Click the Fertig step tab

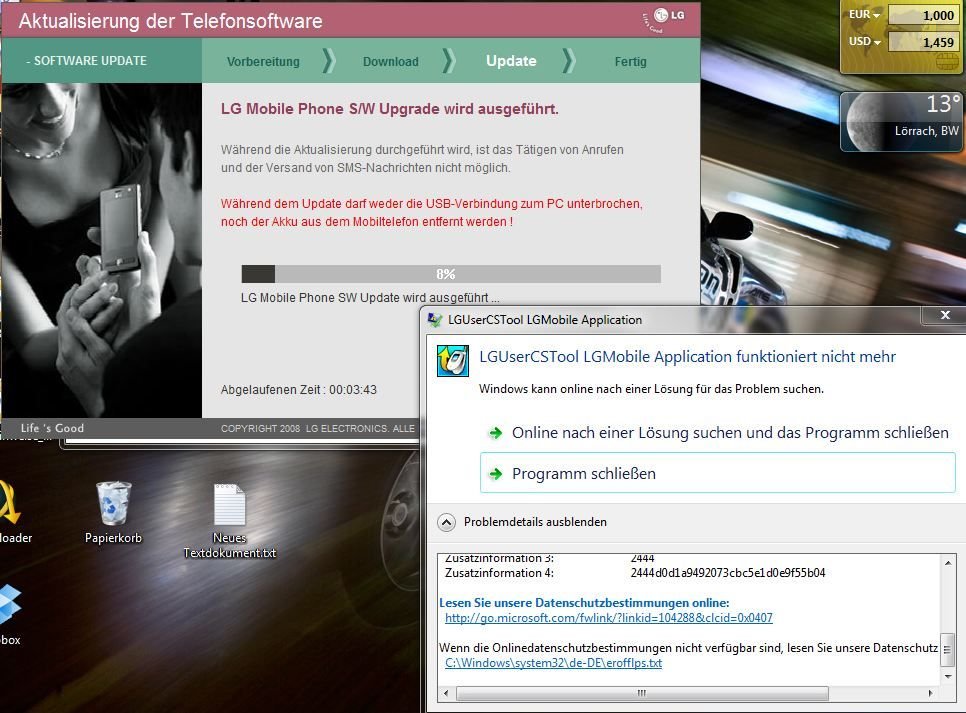[x=630, y=62]
